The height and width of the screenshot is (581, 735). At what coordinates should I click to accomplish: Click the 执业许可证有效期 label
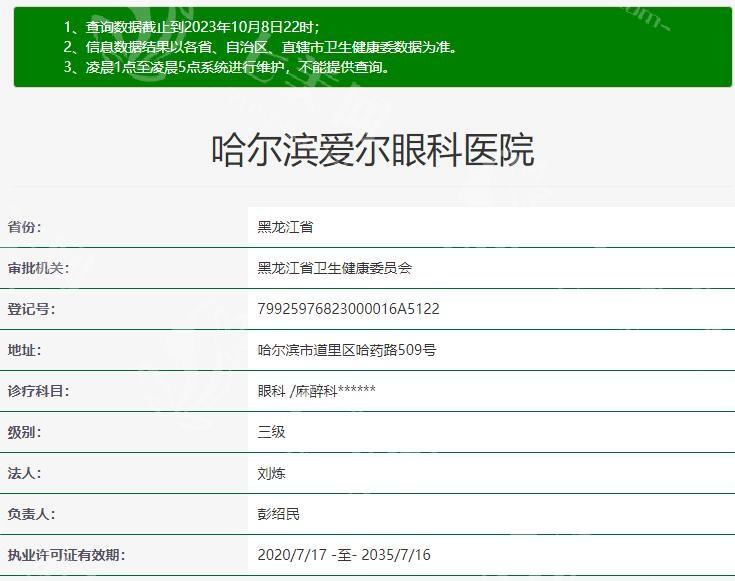(66, 555)
